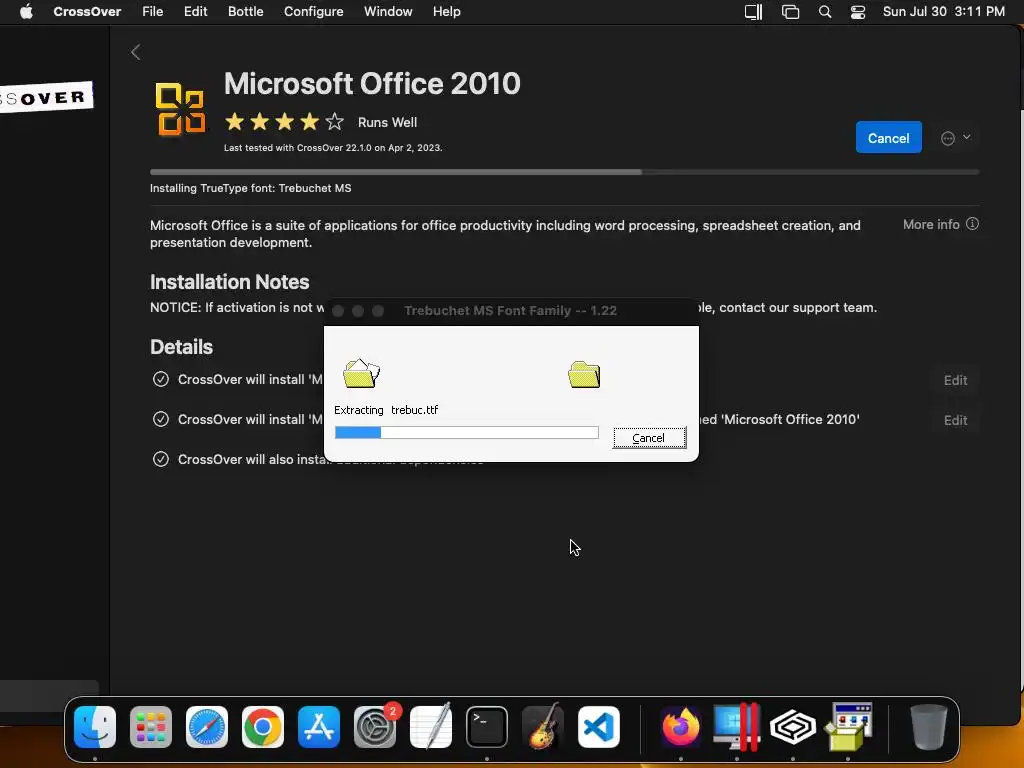Edit the first install detail row
This screenshot has height=768, width=1024.
tap(955, 381)
